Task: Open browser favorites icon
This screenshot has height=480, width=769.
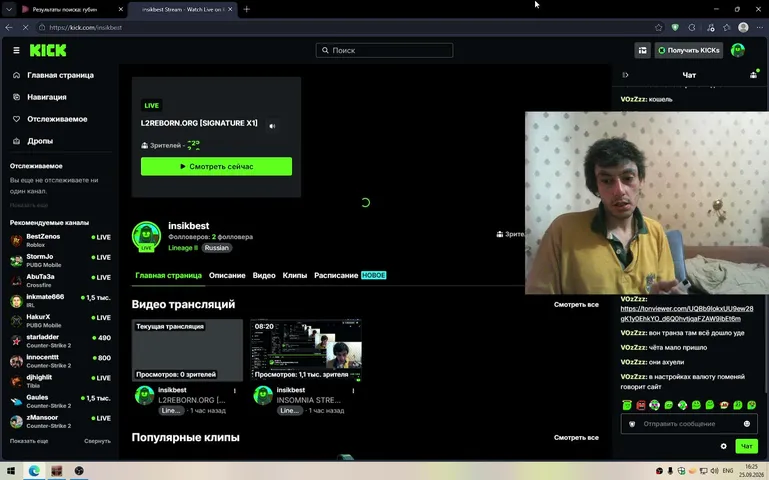Action: point(727,27)
